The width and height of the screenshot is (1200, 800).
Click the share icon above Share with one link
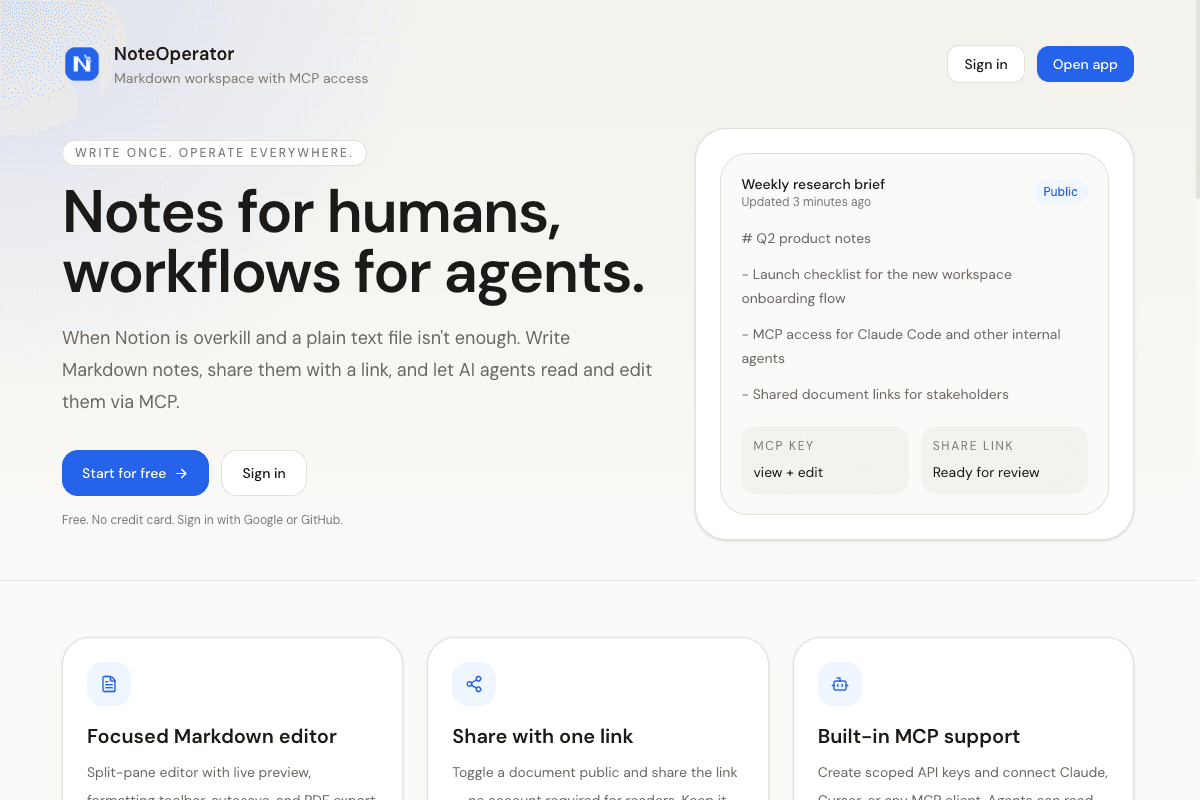click(x=474, y=684)
